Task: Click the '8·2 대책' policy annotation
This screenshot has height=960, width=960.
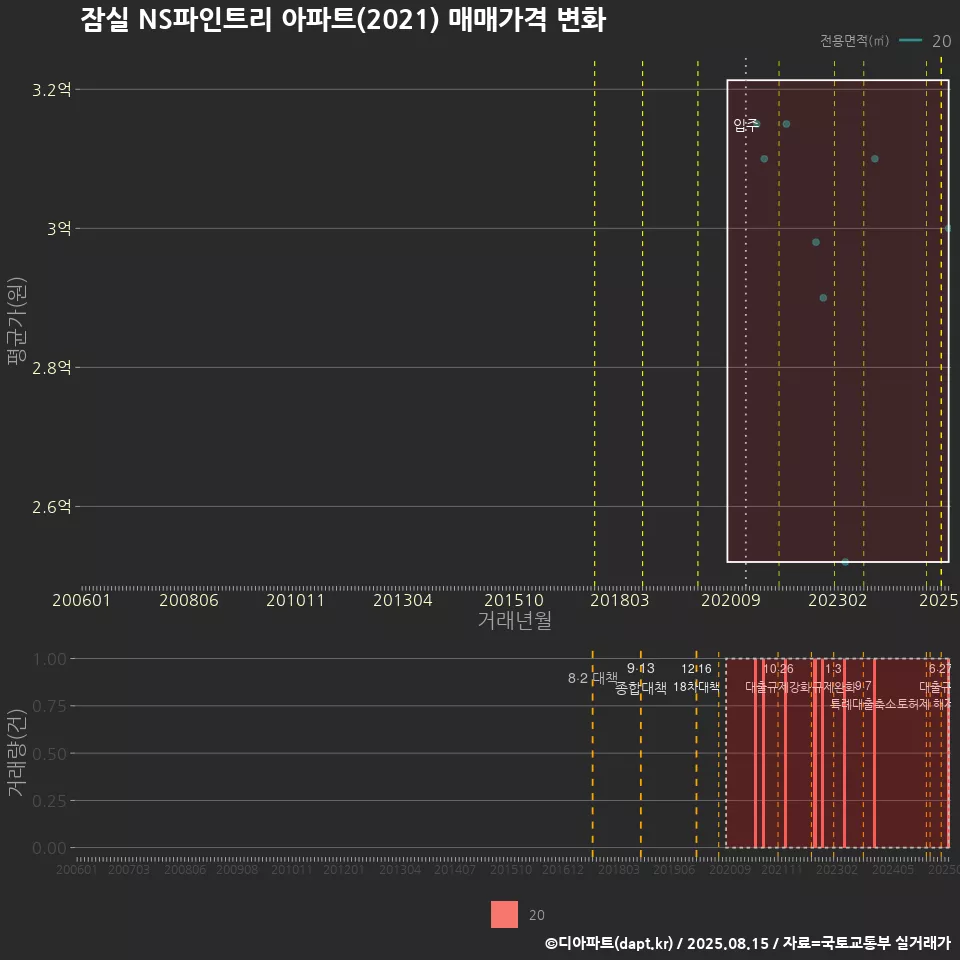Action: (x=593, y=678)
